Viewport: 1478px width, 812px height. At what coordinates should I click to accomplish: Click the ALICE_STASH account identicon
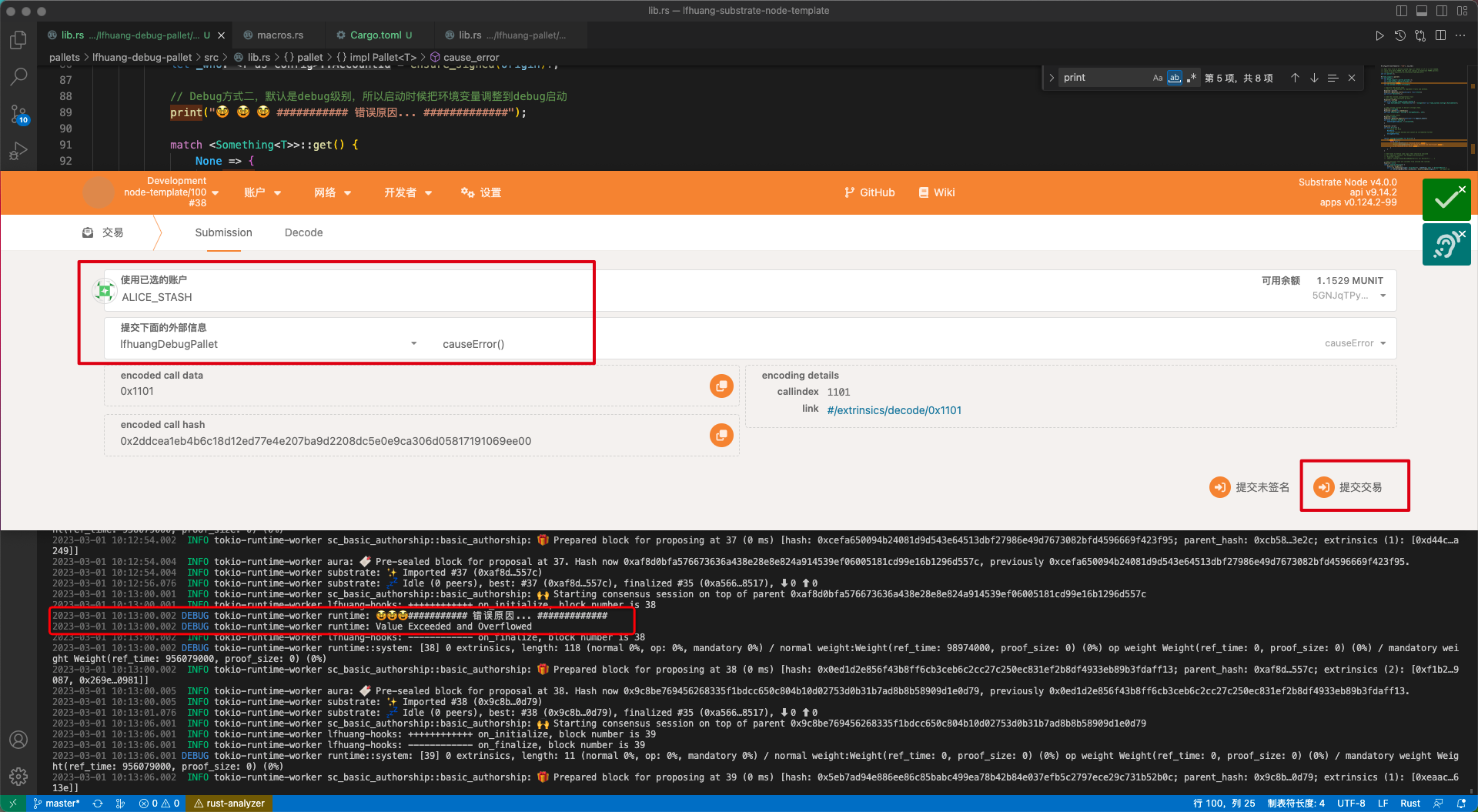tap(104, 290)
